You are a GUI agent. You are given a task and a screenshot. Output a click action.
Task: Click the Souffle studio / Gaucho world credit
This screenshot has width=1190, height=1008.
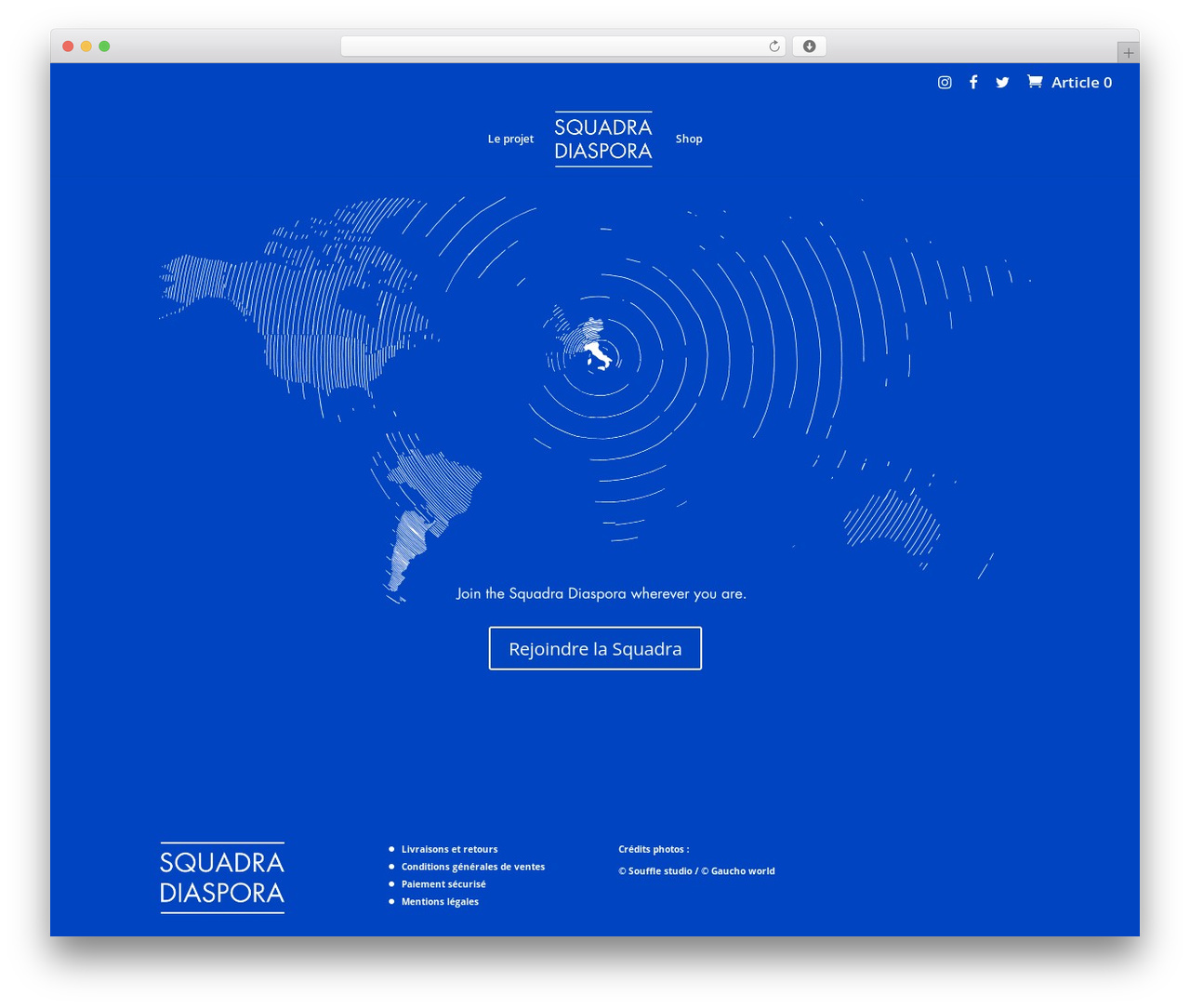pyautogui.click(x=696, y=871)
